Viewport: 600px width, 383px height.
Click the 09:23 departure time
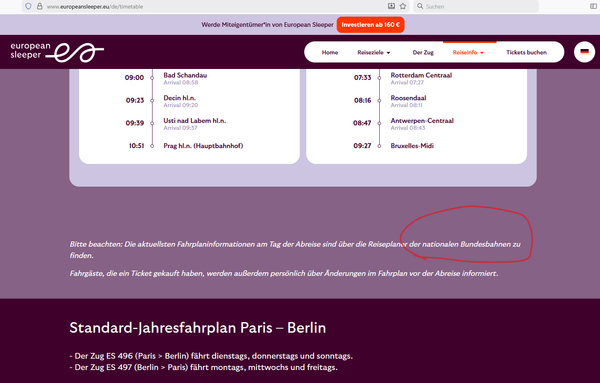coord(135,100)
